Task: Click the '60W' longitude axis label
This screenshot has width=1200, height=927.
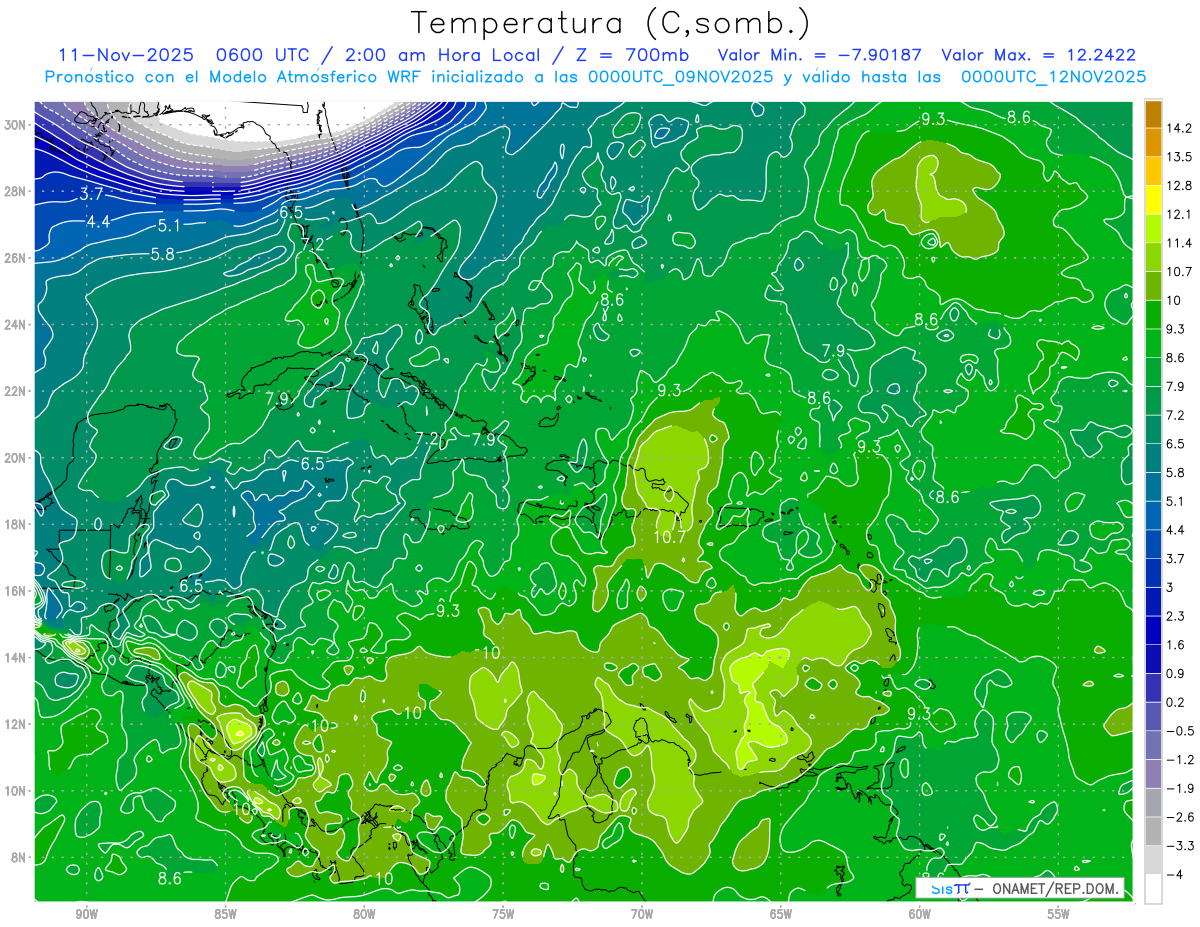Action: point(919,914)
